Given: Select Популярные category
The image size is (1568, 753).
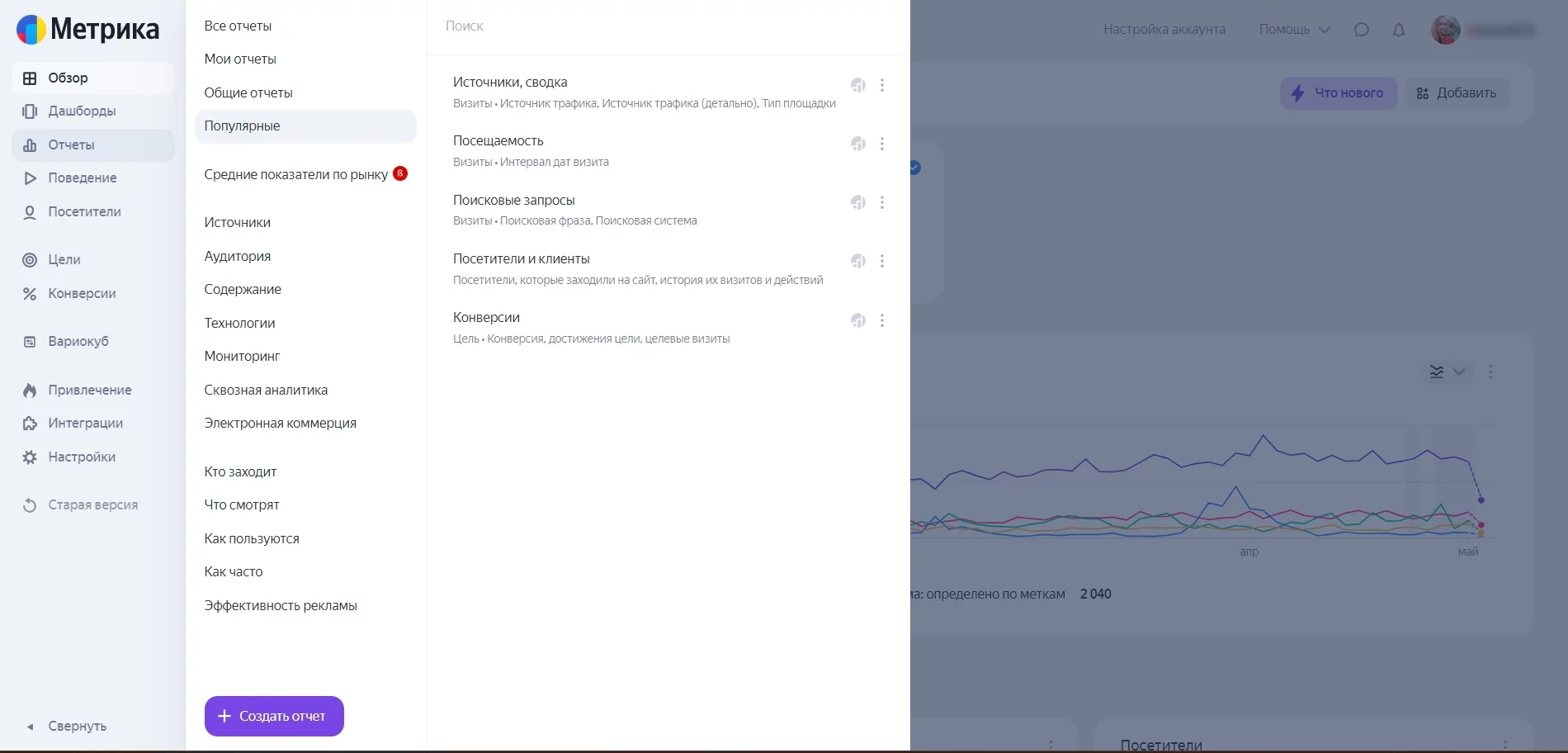Looking at the screenshot, I should tap(305, 126).
